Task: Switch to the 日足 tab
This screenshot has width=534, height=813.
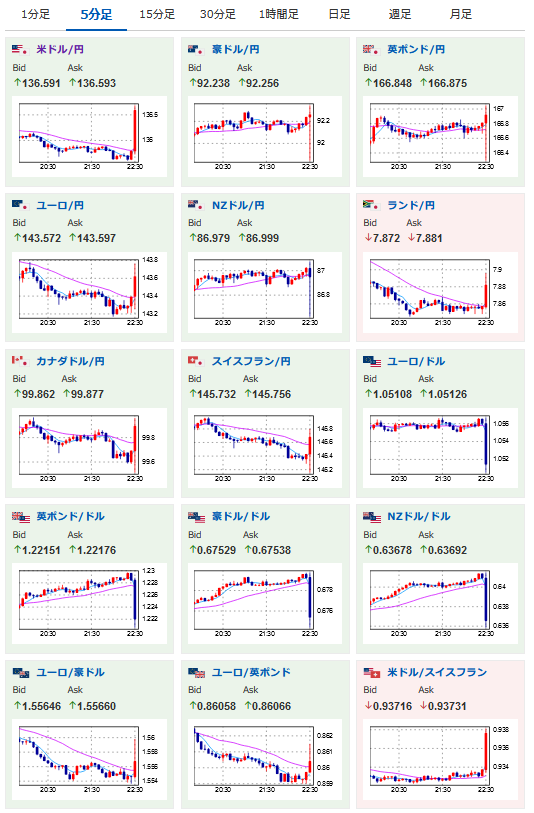Action: [x=340, y=15]
